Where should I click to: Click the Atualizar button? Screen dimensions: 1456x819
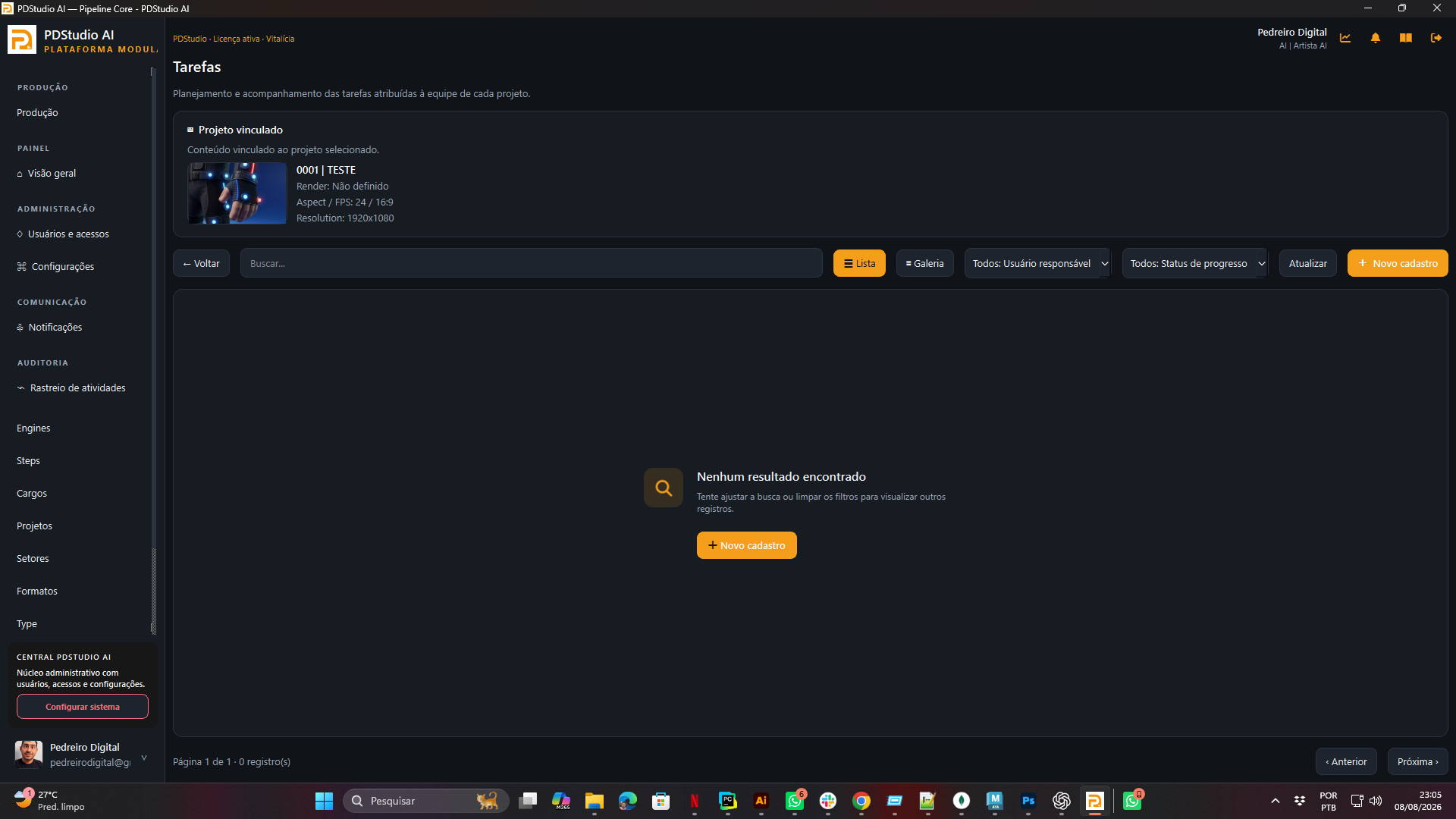pyautogui.click(x=1307, y=263)
